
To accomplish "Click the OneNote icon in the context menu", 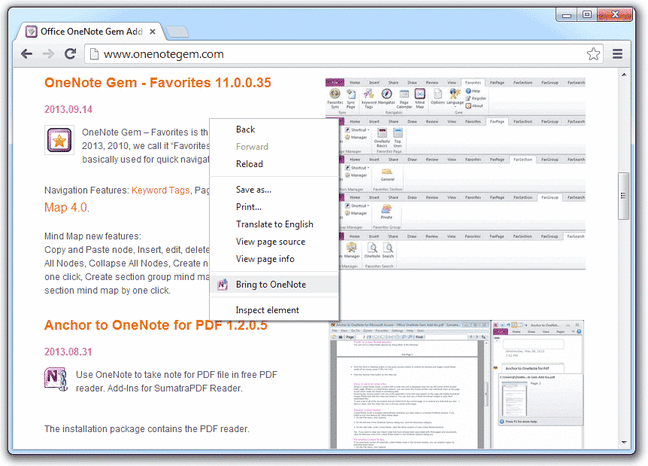I will 222,285.
